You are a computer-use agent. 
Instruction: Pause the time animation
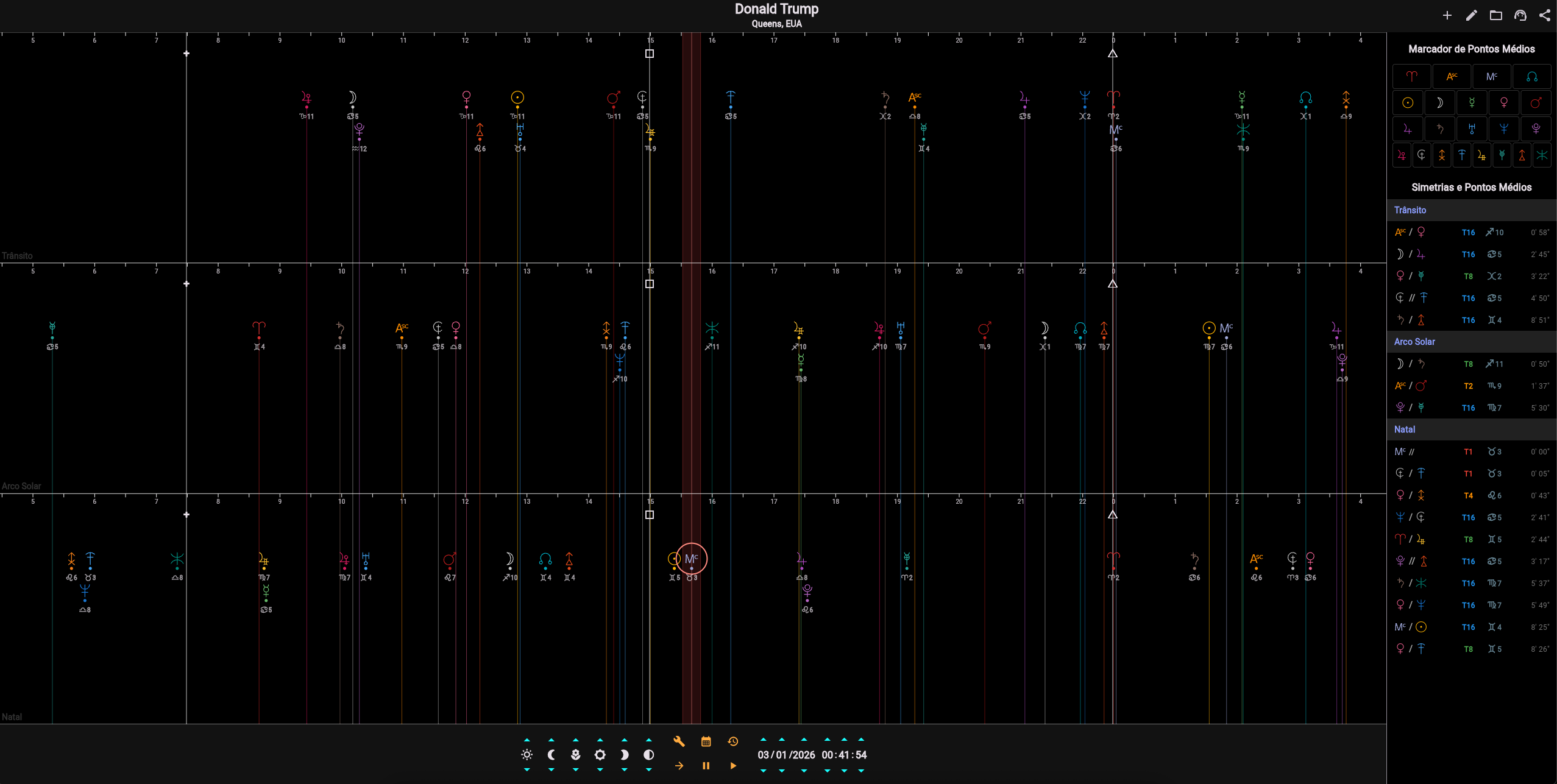pos(706,766)
